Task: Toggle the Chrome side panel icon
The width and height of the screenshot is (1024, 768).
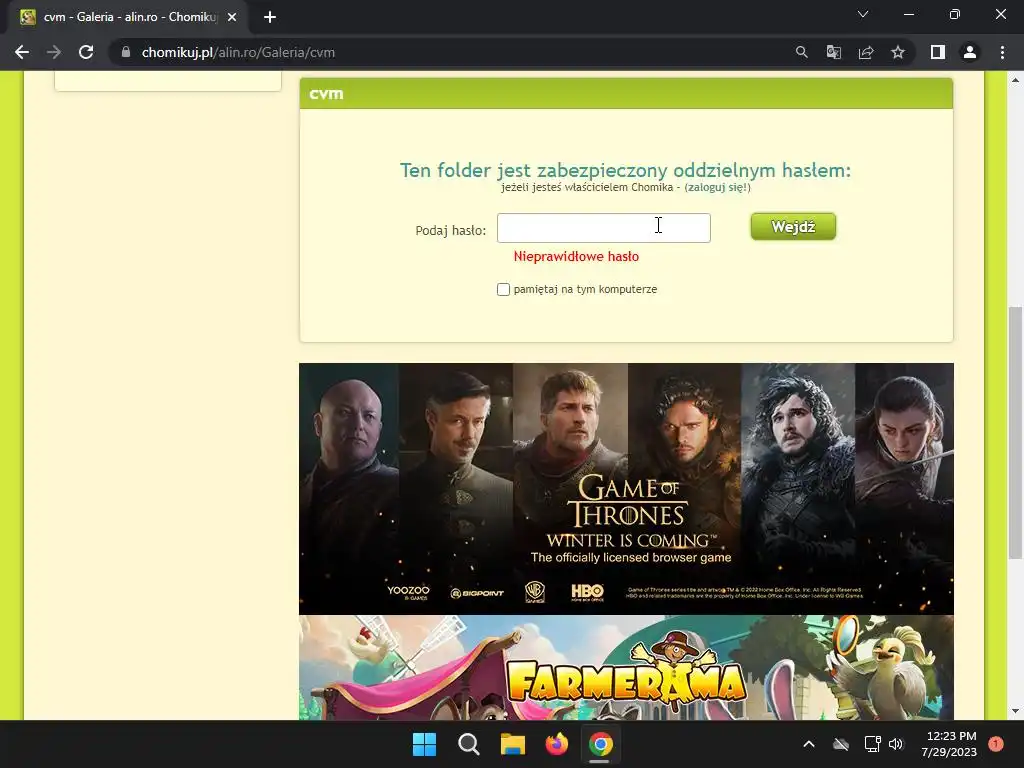Action: tap(938, 52)
